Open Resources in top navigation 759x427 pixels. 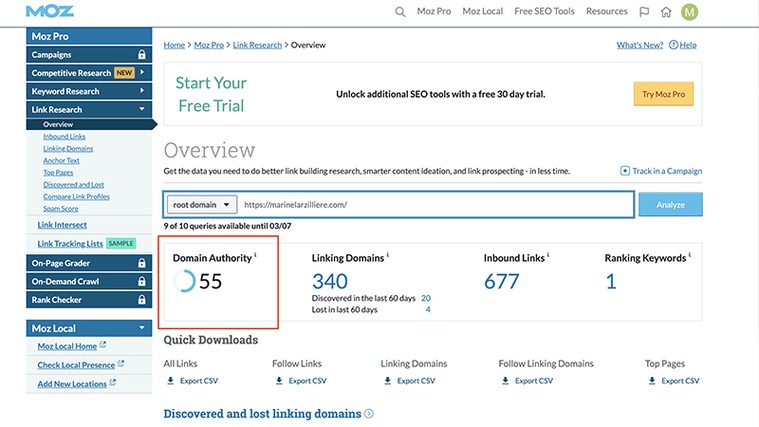607,11
